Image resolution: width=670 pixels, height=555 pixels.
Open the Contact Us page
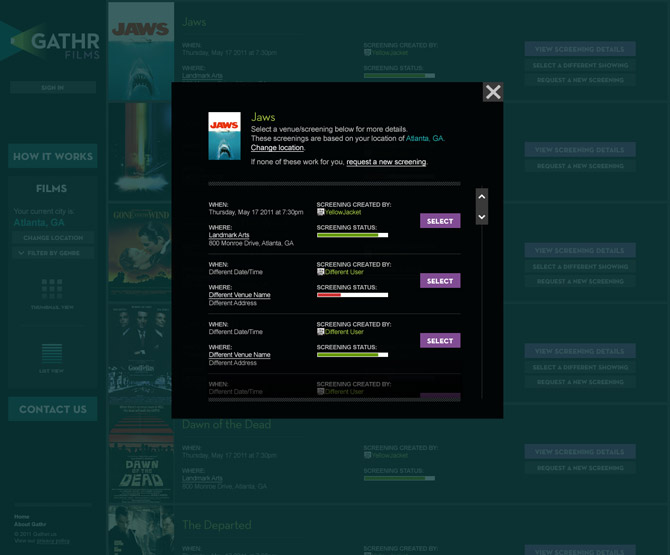pyautogui.click(x=53, y=409)
